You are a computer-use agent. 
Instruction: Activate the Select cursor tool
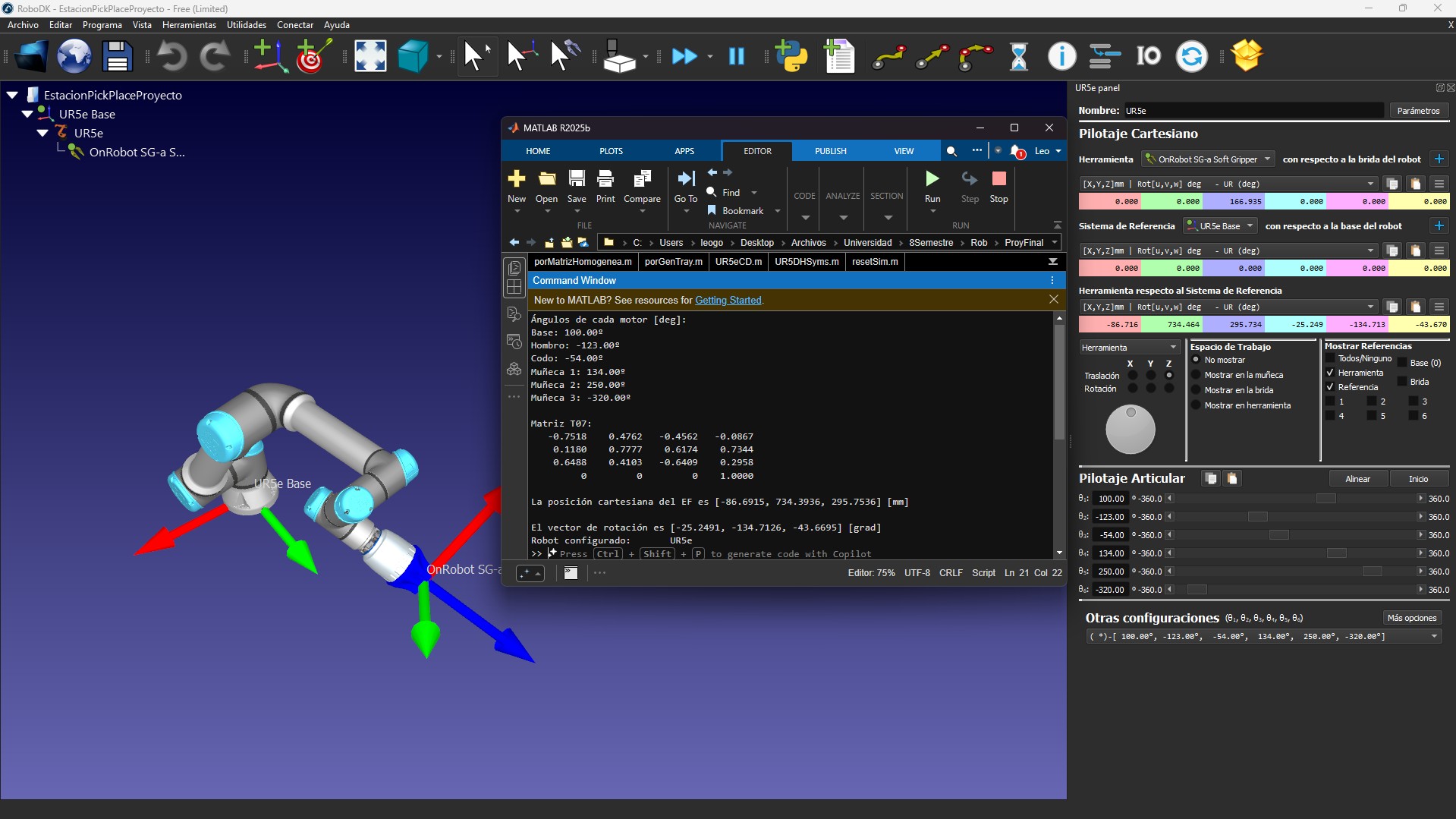tap(477, 56)
